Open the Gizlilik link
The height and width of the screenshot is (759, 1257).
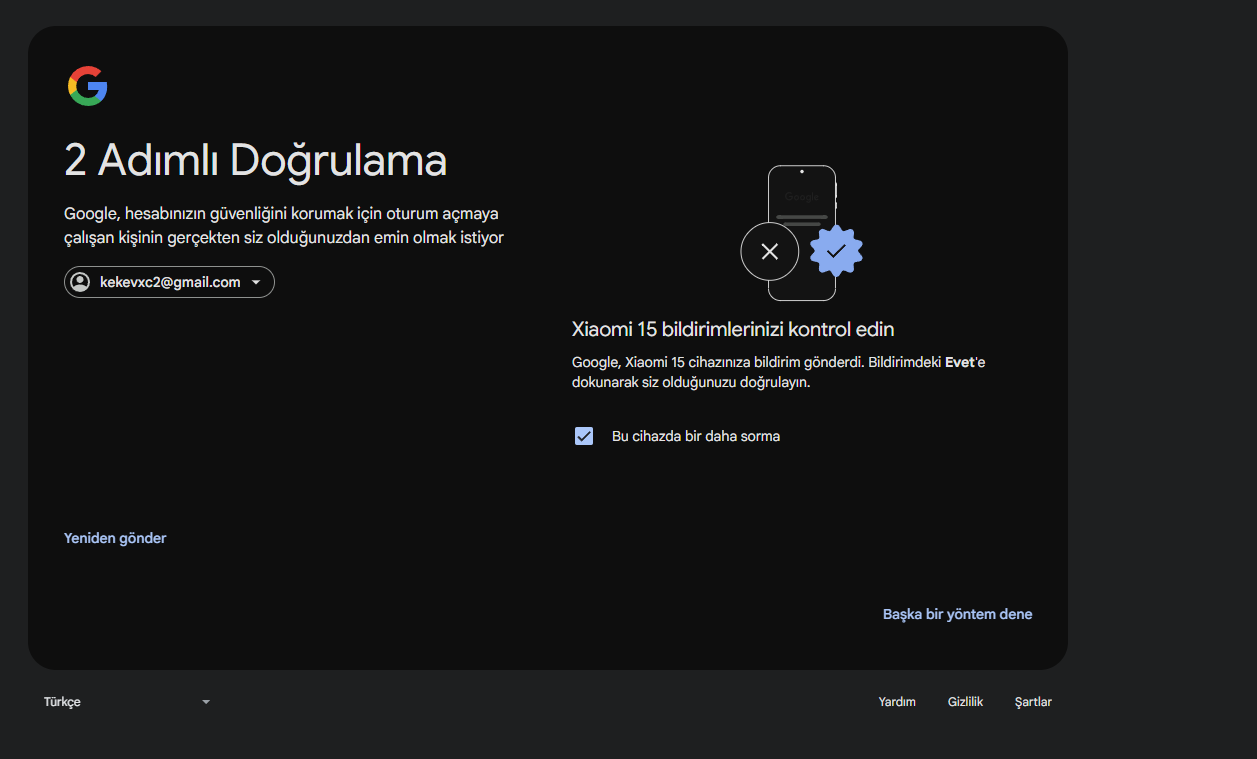coord(965,702)
